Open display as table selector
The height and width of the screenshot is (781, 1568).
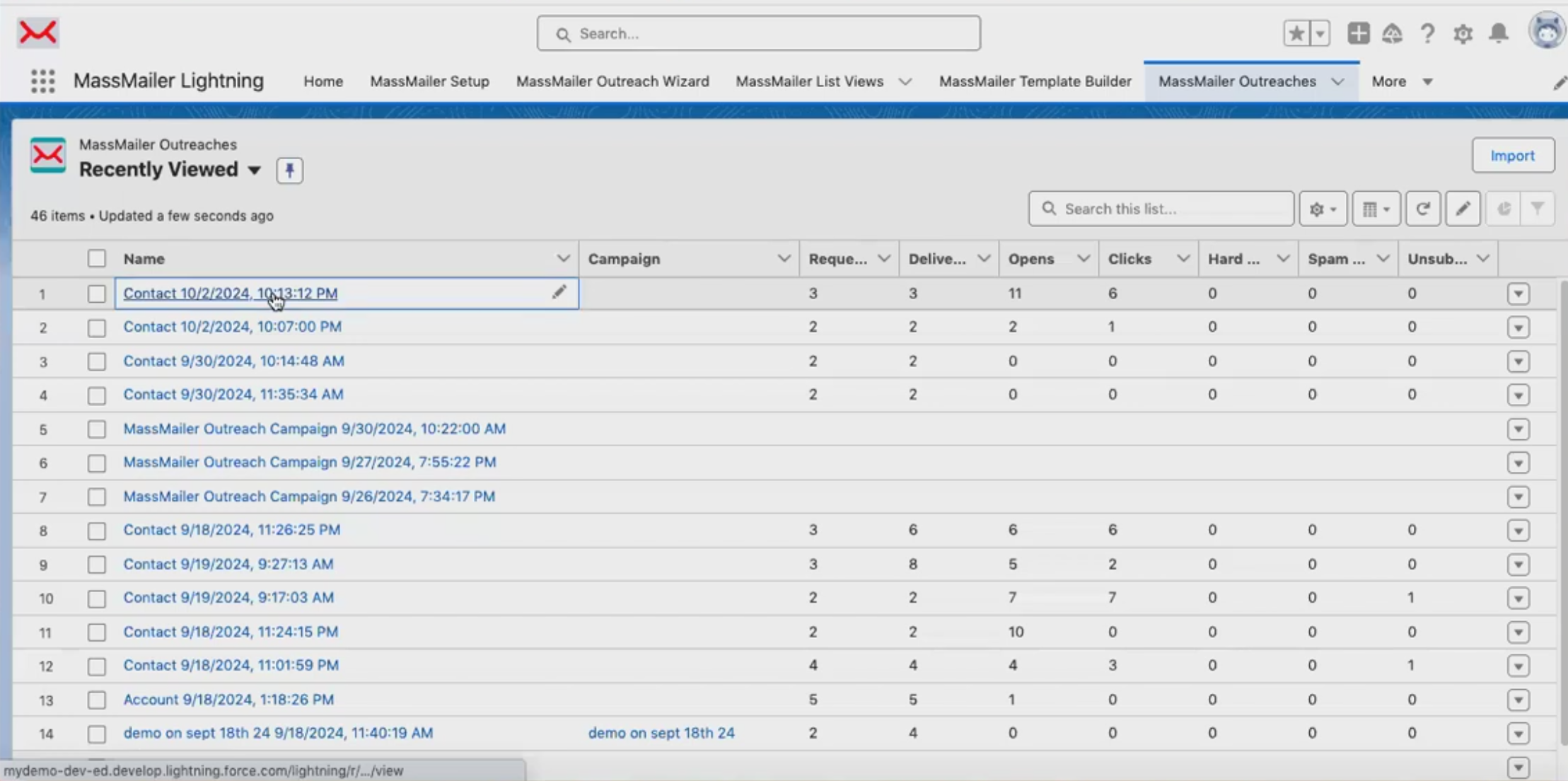1376,209
